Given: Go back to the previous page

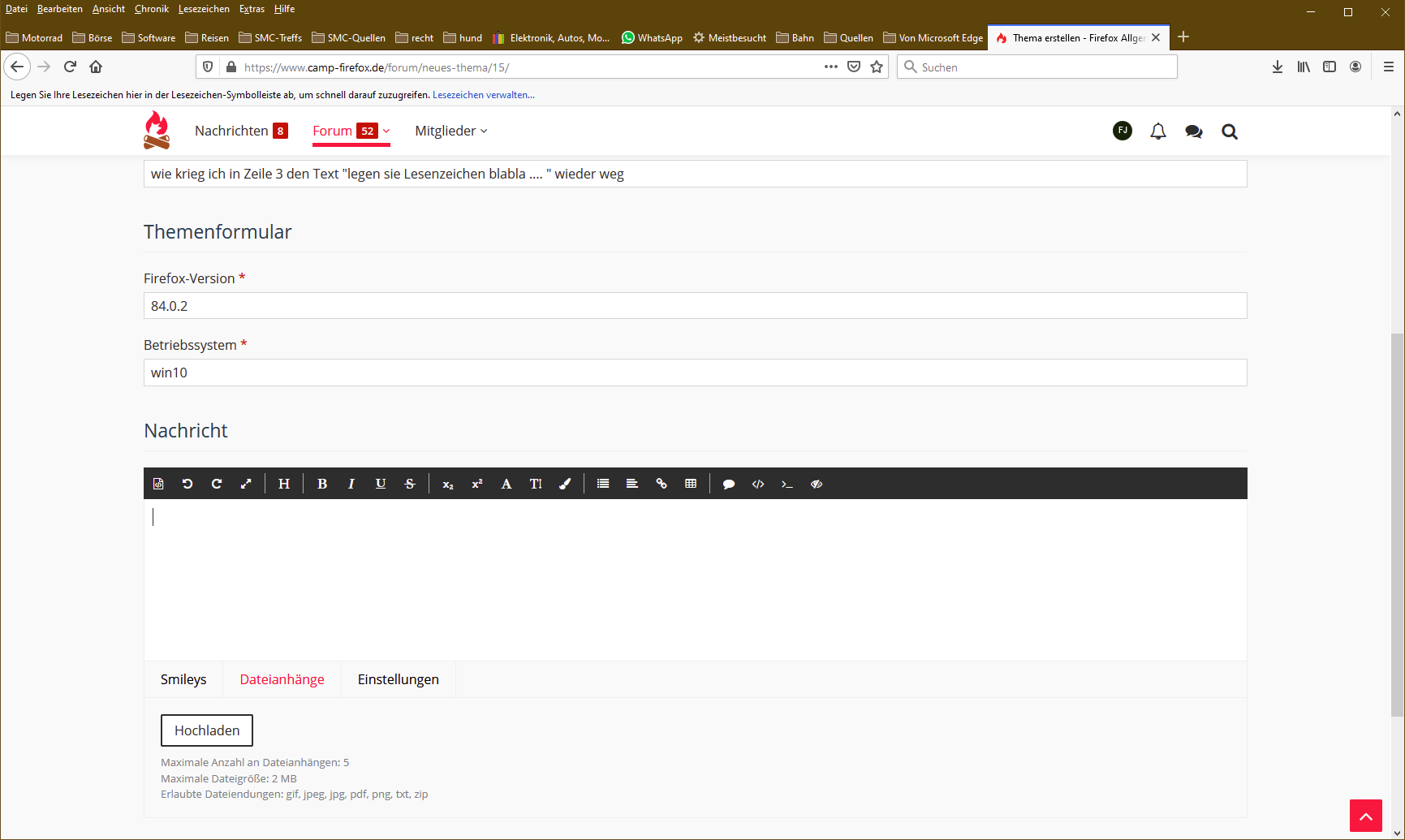Looking at the screenshot, I should (17, 67).
